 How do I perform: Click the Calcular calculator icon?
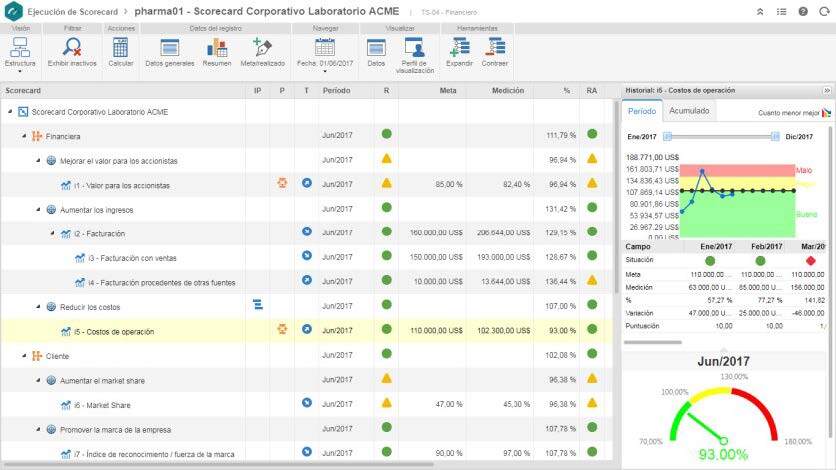(x=121, y=47)
